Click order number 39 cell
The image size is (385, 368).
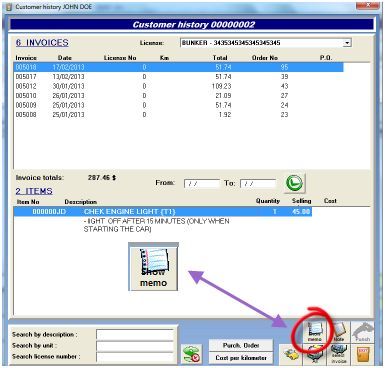(284, 77)
